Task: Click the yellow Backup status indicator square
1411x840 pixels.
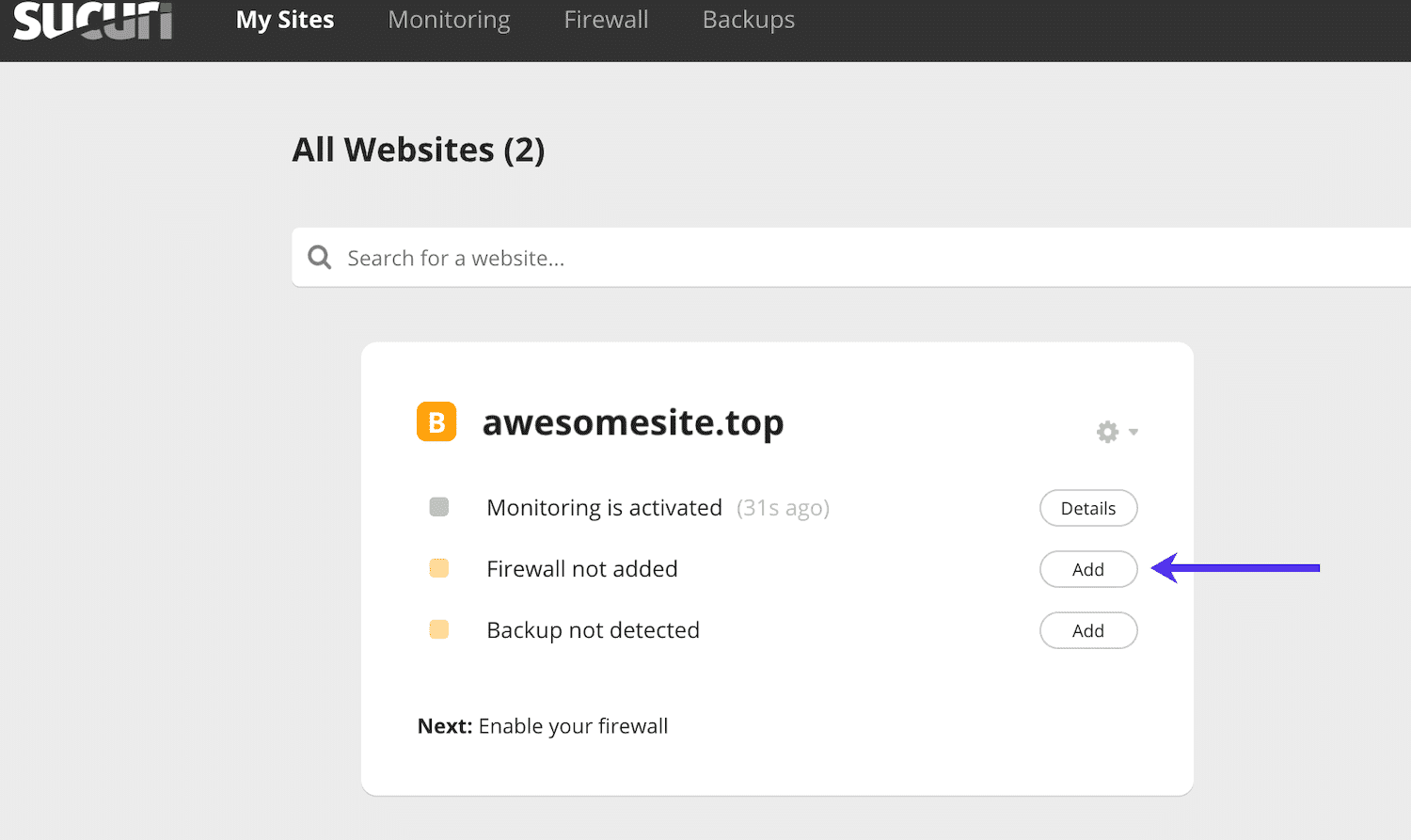Action: click(439, 629)
